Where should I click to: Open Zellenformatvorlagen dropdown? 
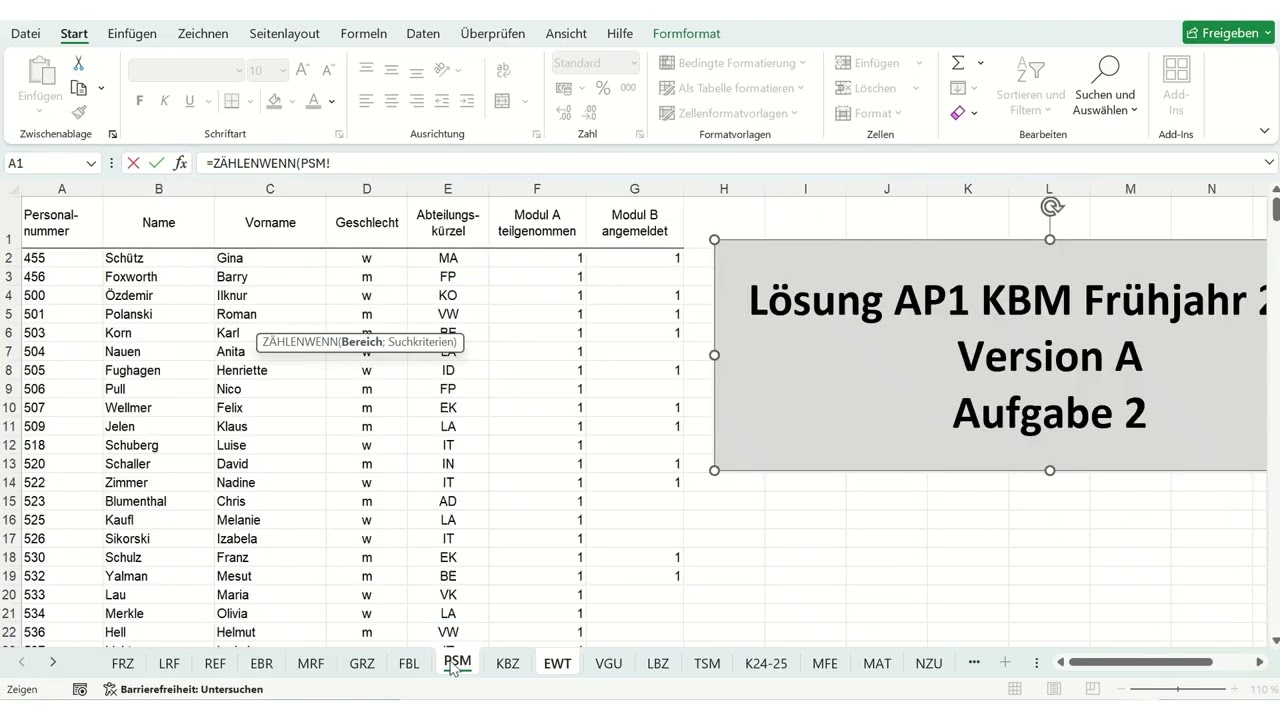(729, 113)
